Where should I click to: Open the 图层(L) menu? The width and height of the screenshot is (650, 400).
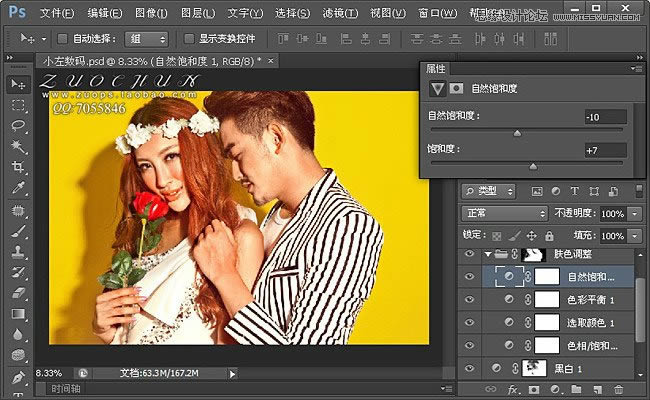tap(198, 13)
